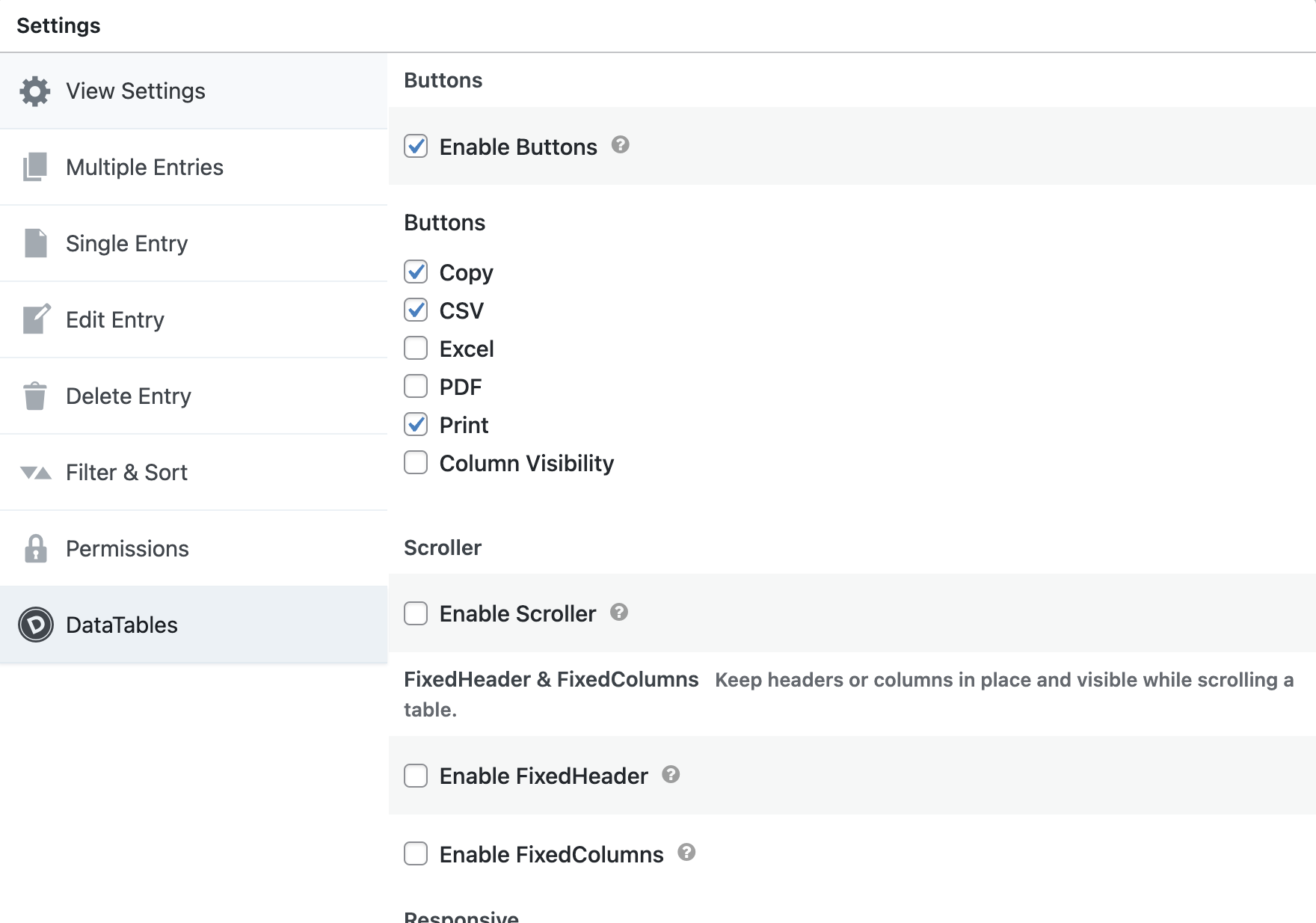Click the padlock icon for Permissions
This screenshot has height=923, width=1316.
[35, 549]
